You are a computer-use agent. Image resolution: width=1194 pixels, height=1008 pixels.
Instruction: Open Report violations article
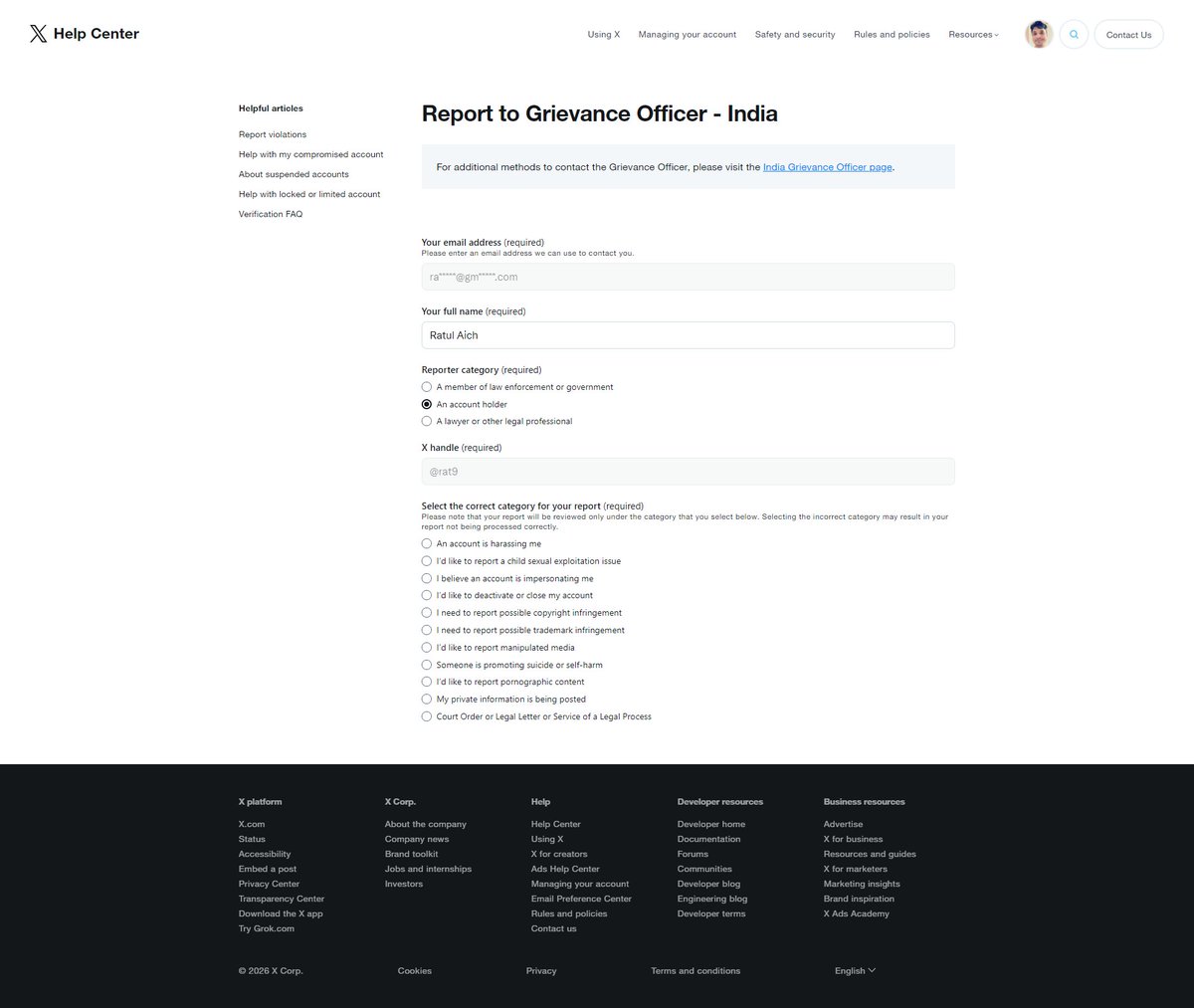[x=273, y=134]
